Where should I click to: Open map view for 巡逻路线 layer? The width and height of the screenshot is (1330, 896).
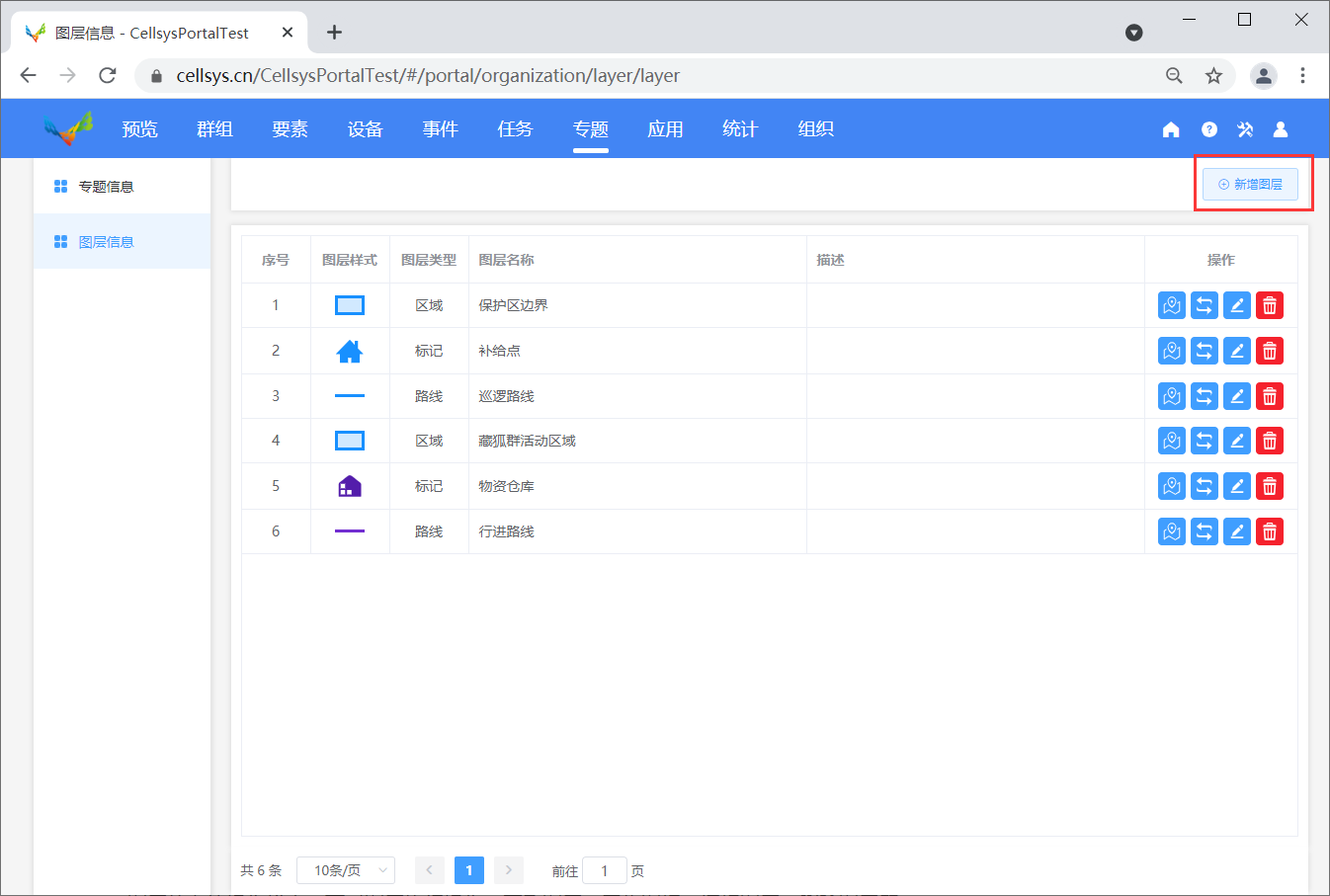point(1172,396)
